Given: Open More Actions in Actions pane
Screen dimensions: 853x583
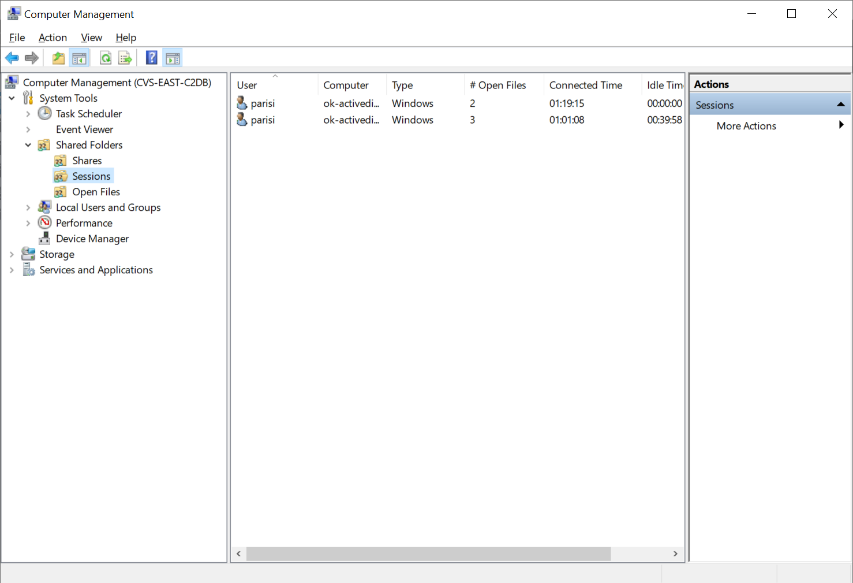Looking at the screenshot, I should click(746, 126).
